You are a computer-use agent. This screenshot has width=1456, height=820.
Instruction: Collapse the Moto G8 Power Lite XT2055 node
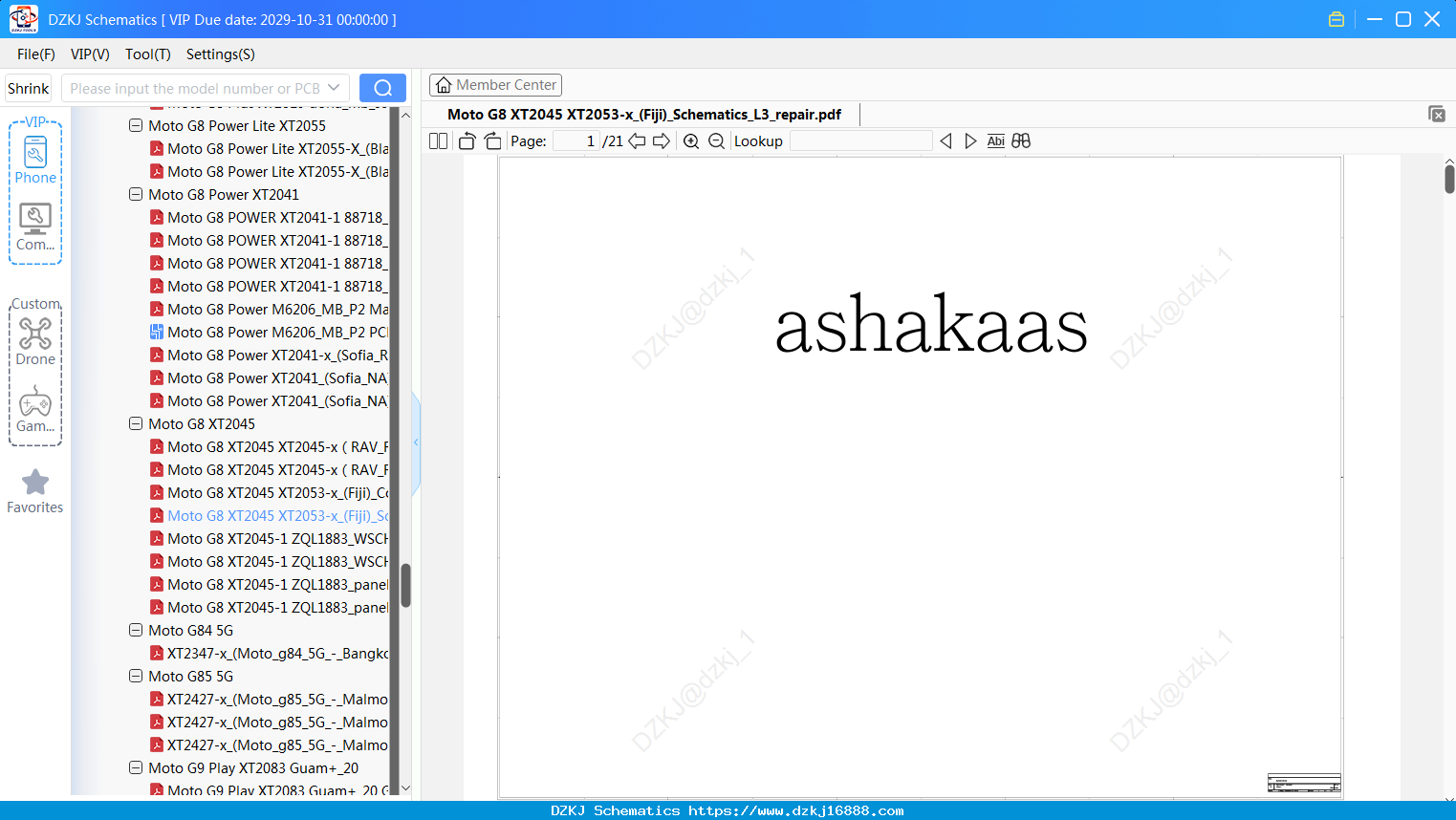click(x=136, y=125)
